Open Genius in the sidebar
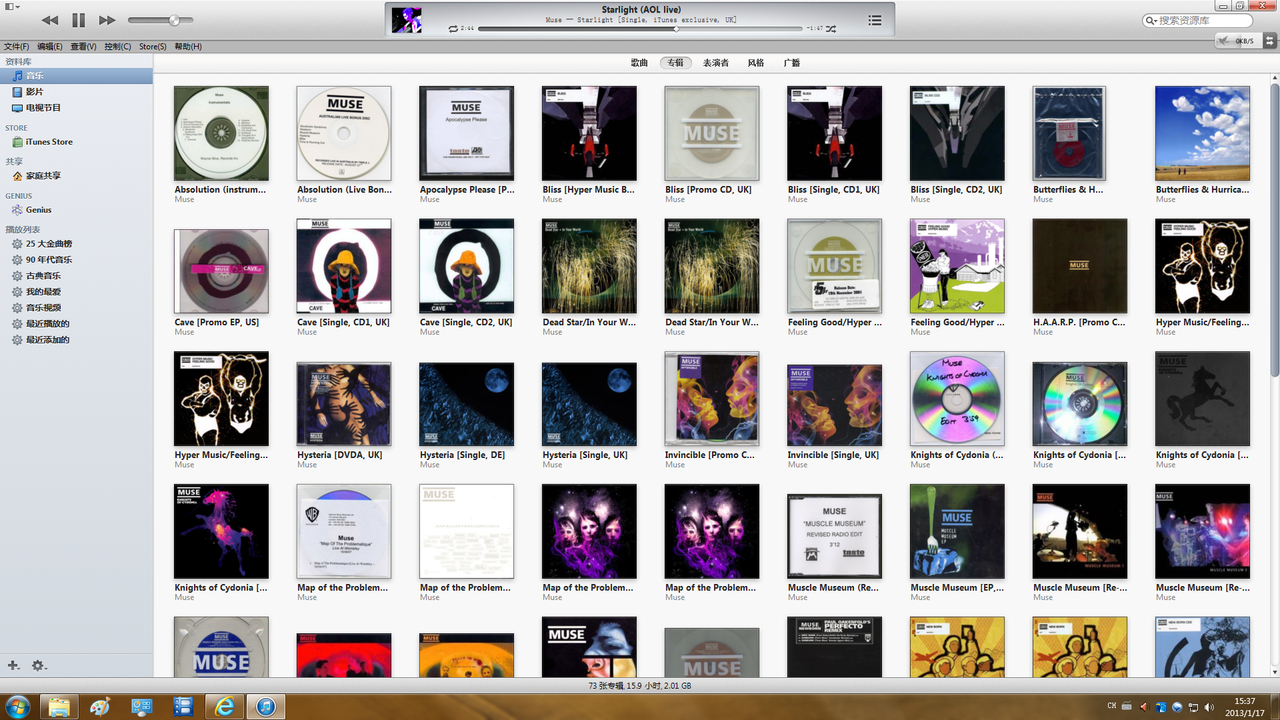Image resolution: width=1280 pixels, height=720 pixels. coord(76,210)
